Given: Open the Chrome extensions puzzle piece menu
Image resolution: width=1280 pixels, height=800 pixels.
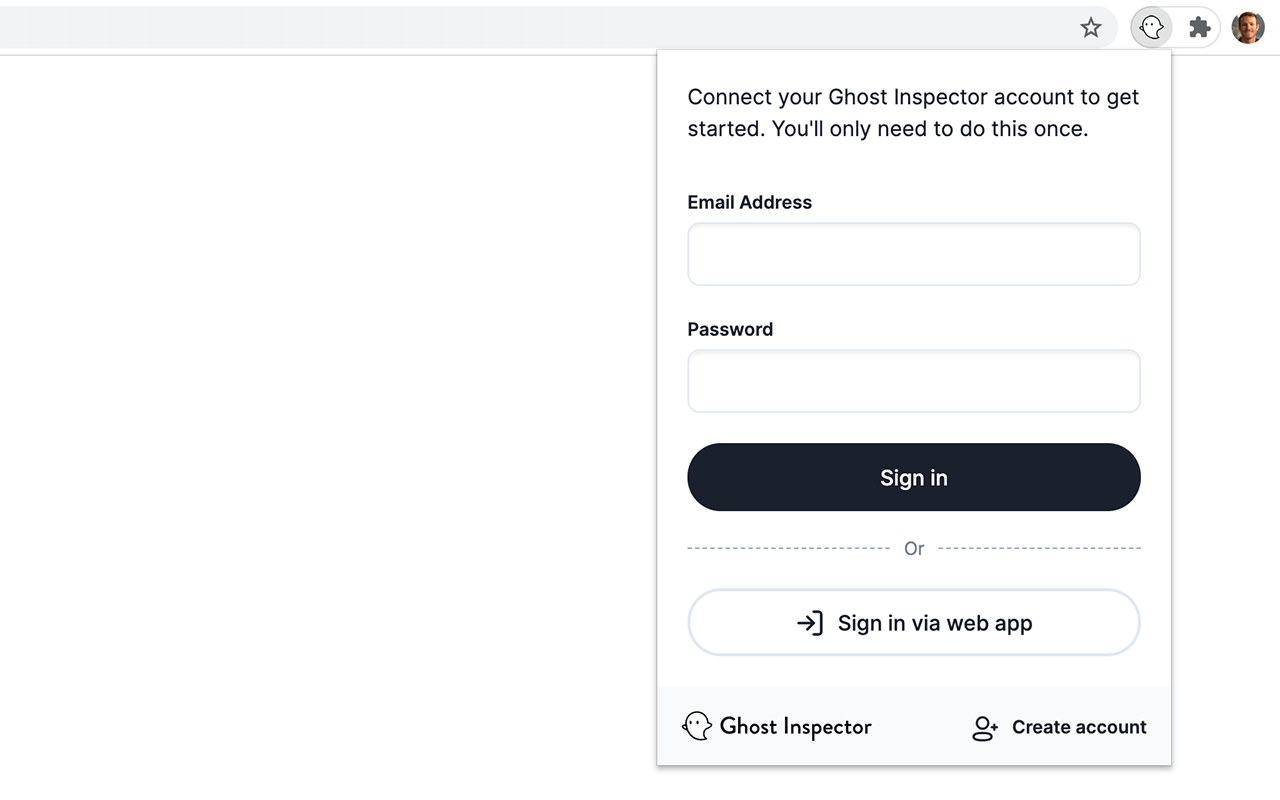Looking at the screenshot, I should [x=1199, y=27].
